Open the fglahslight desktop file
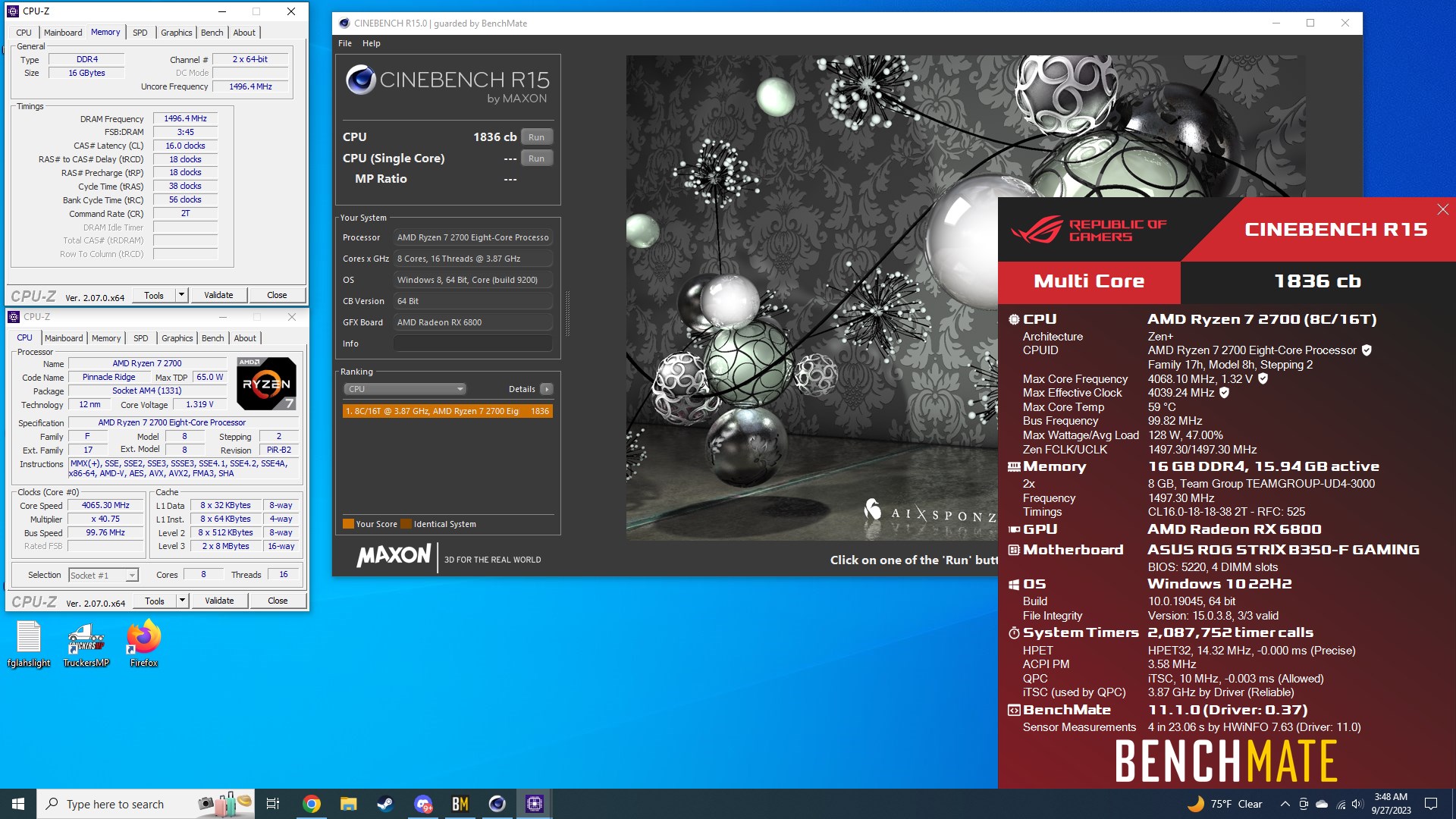Image resolution: width=1456 pixels, height=819 pixels. point(29,644)
